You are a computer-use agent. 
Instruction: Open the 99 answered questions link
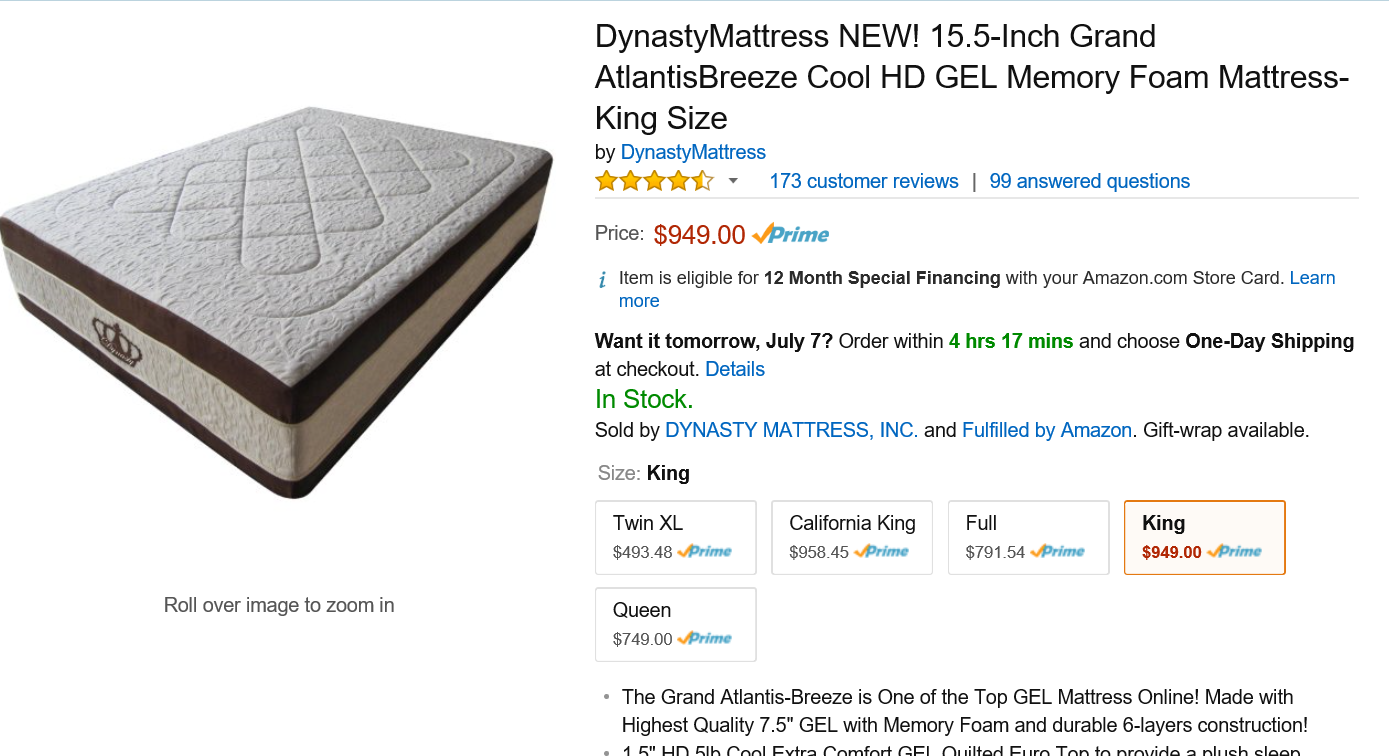(1089, 181)
